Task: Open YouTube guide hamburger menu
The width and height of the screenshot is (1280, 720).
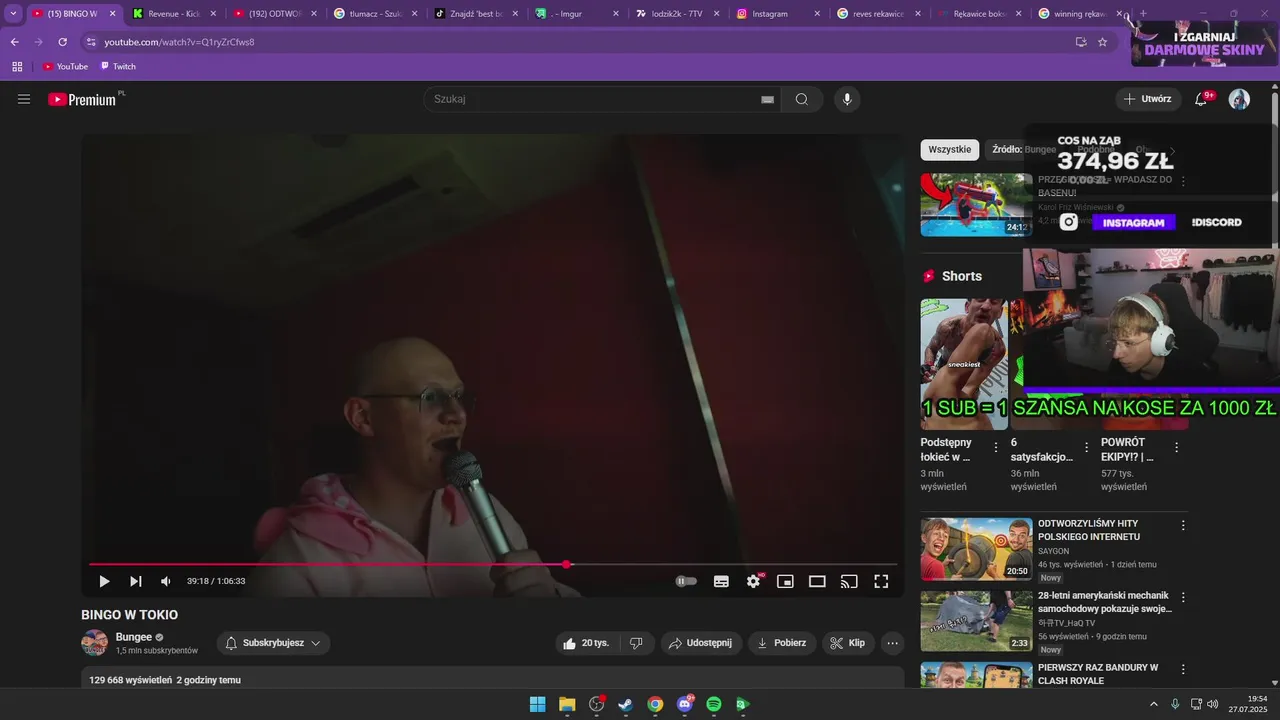Action: (x=24, y=99)
